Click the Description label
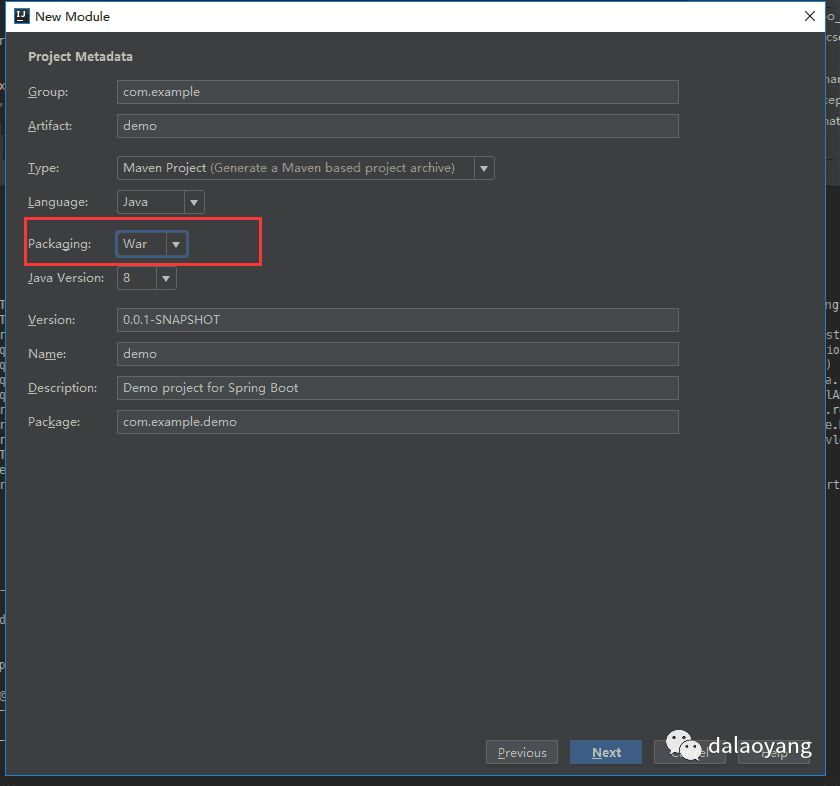Viewport: 840px width, 786px height. pos(63,388)
